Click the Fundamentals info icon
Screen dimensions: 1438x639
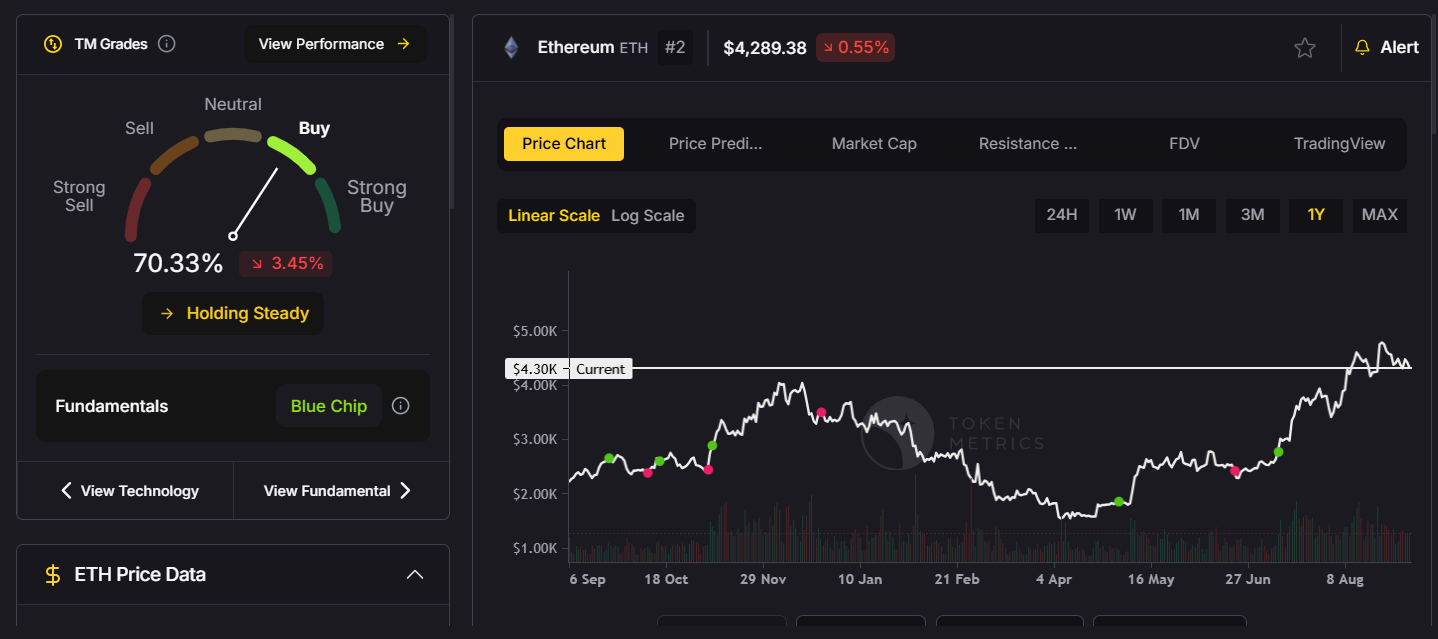401,406
